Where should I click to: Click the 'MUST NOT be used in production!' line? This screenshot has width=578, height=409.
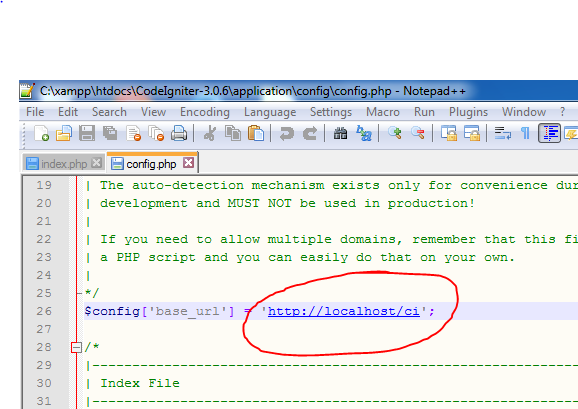click(x=287, y=203)
